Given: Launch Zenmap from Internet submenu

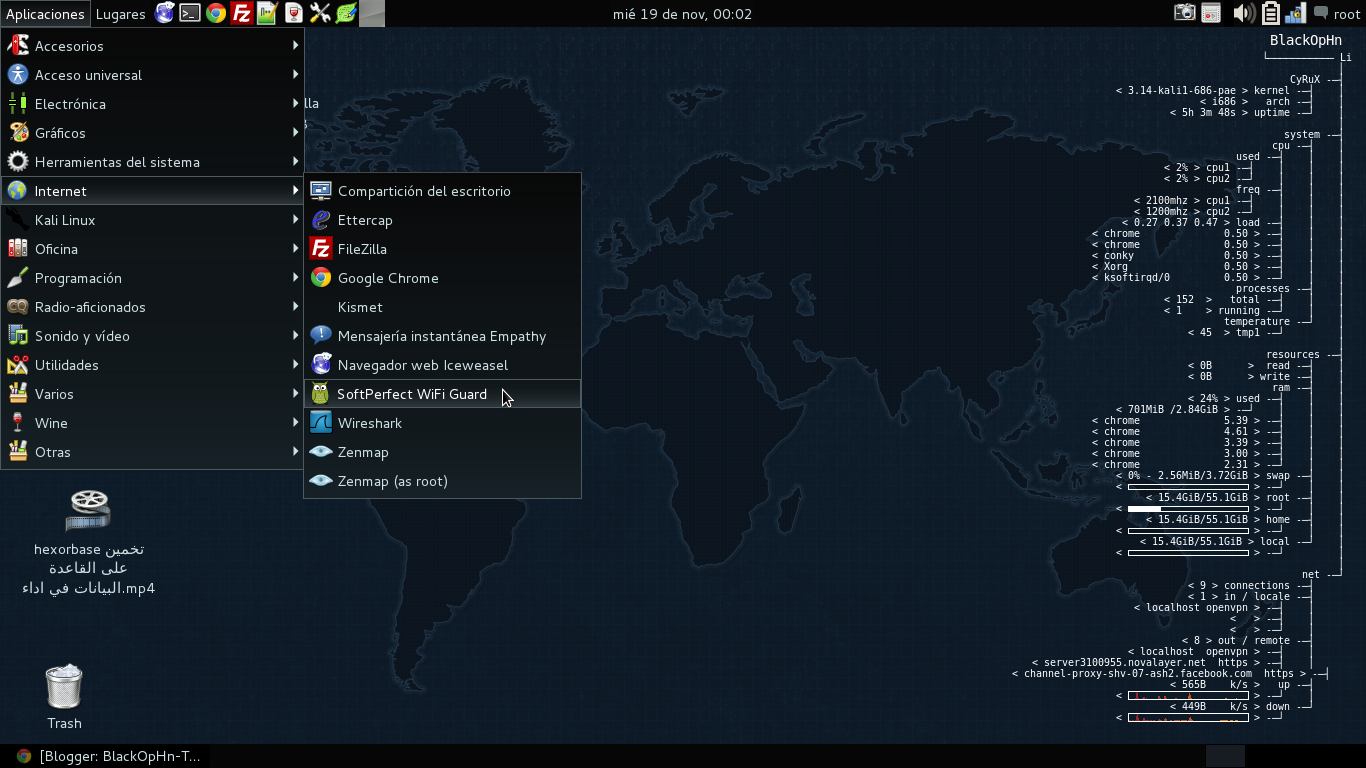Looking at the screenshot, I should coord(442,452).
